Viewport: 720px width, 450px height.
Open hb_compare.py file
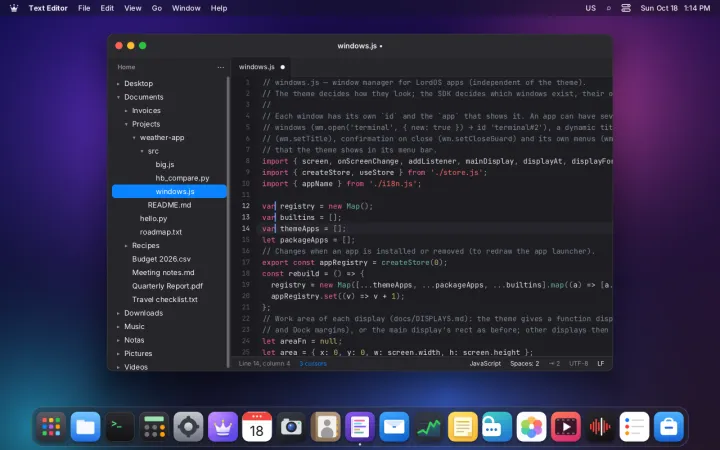click(169, 178)
